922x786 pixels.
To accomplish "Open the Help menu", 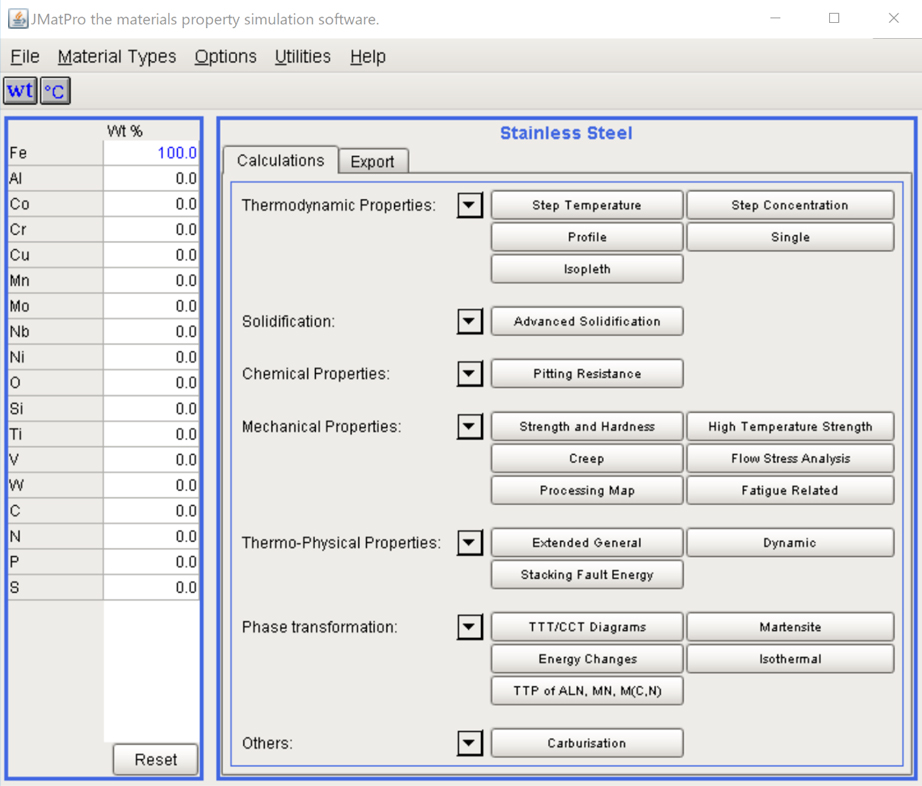I will click(368, 56).
